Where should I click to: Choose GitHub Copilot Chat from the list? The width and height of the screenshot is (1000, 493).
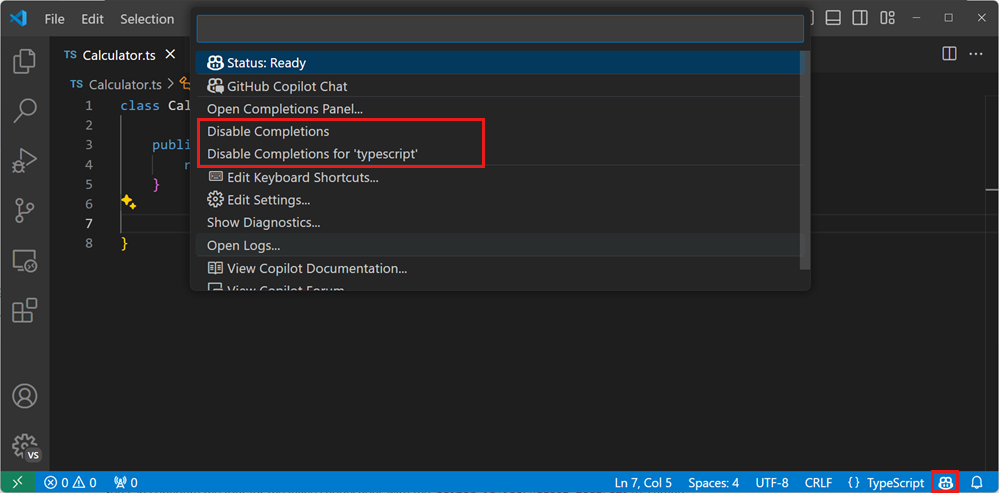click(x=286, y=86)
